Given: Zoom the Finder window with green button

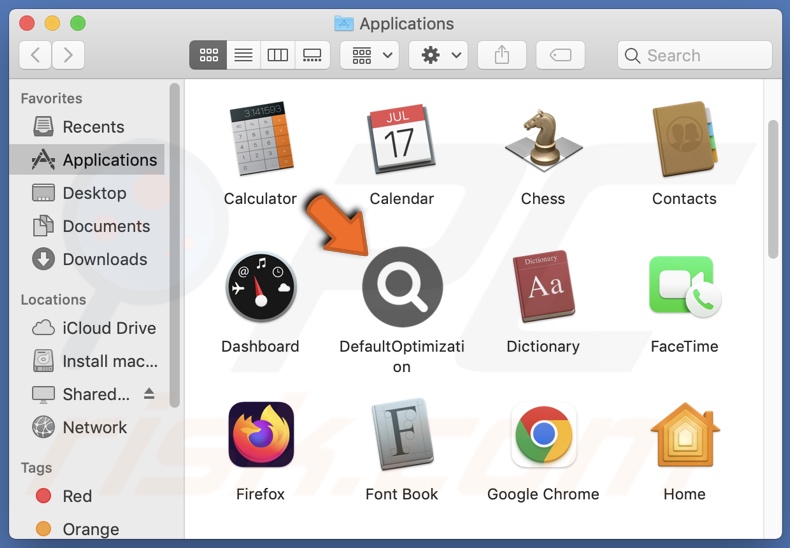Looking at the screenshot, I should [78, 23].
